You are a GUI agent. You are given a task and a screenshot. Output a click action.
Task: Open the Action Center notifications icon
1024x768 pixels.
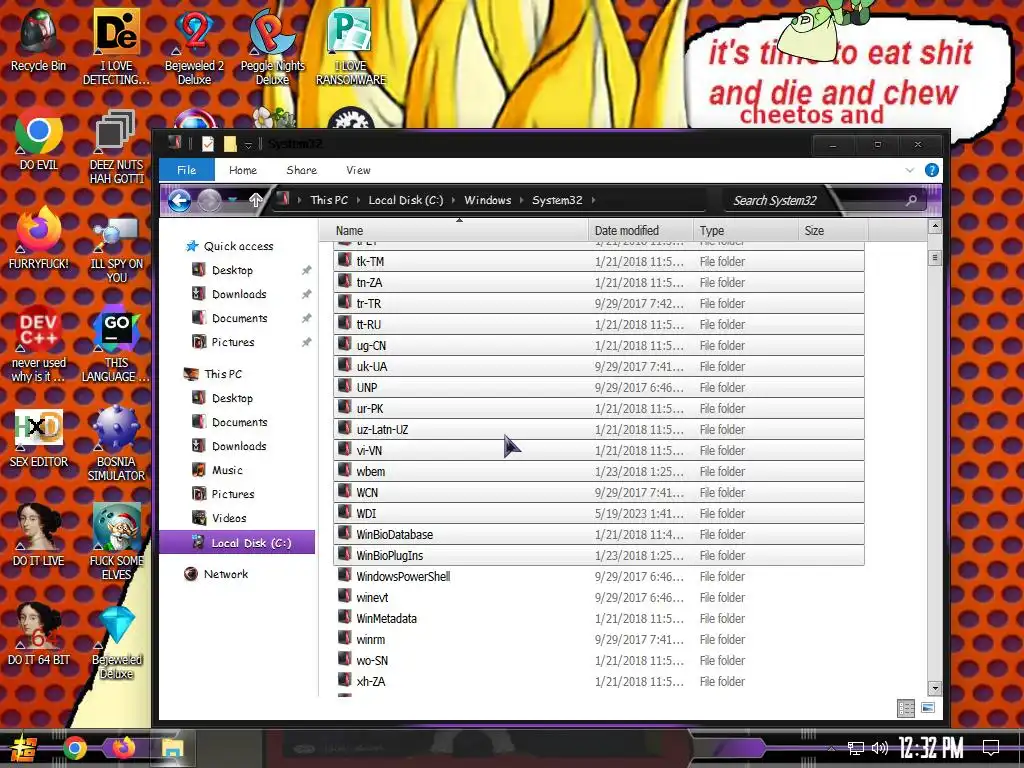click(x=991, y=748)
